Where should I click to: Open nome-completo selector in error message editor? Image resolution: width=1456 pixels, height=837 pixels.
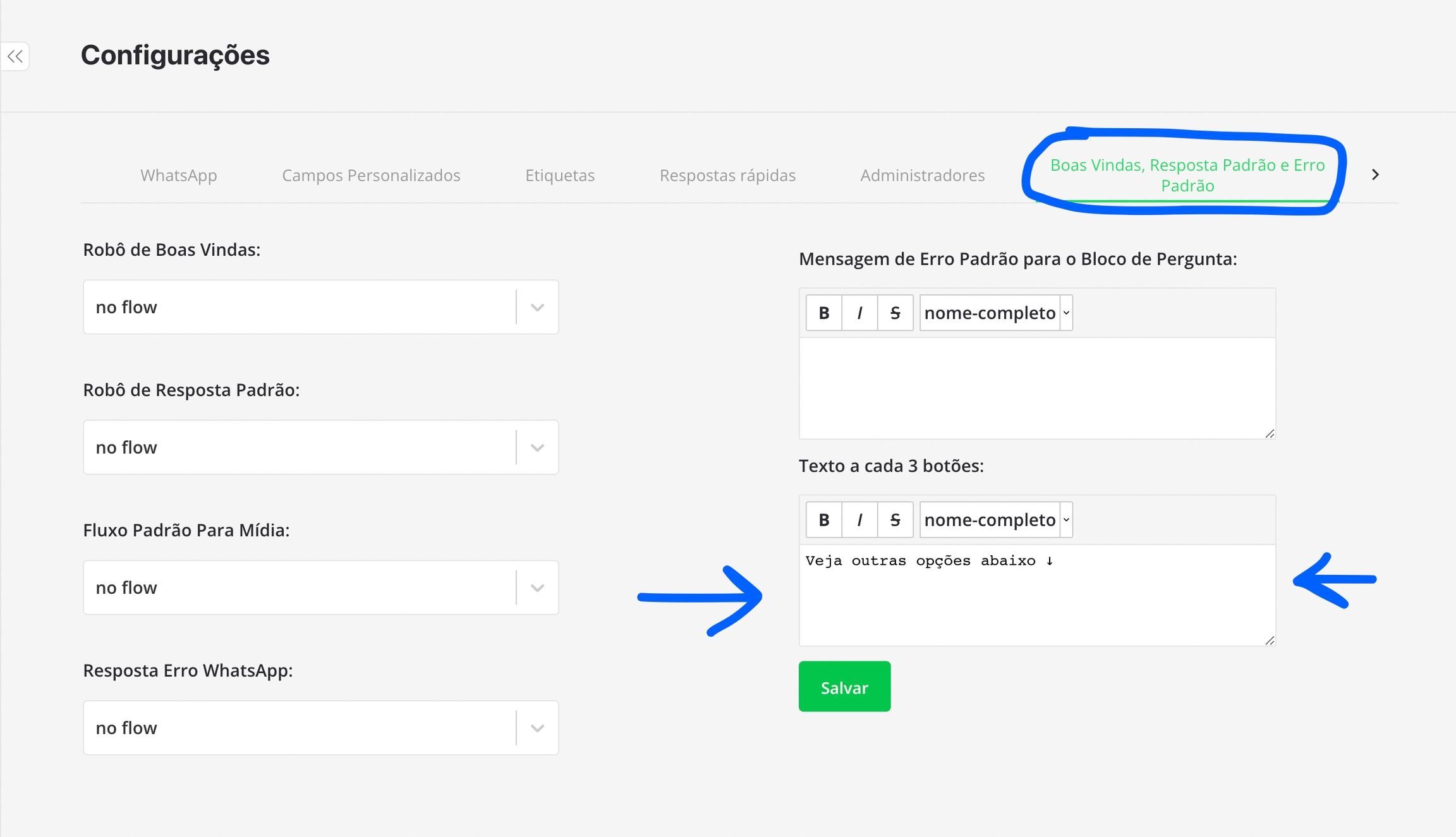pos(996,313)
